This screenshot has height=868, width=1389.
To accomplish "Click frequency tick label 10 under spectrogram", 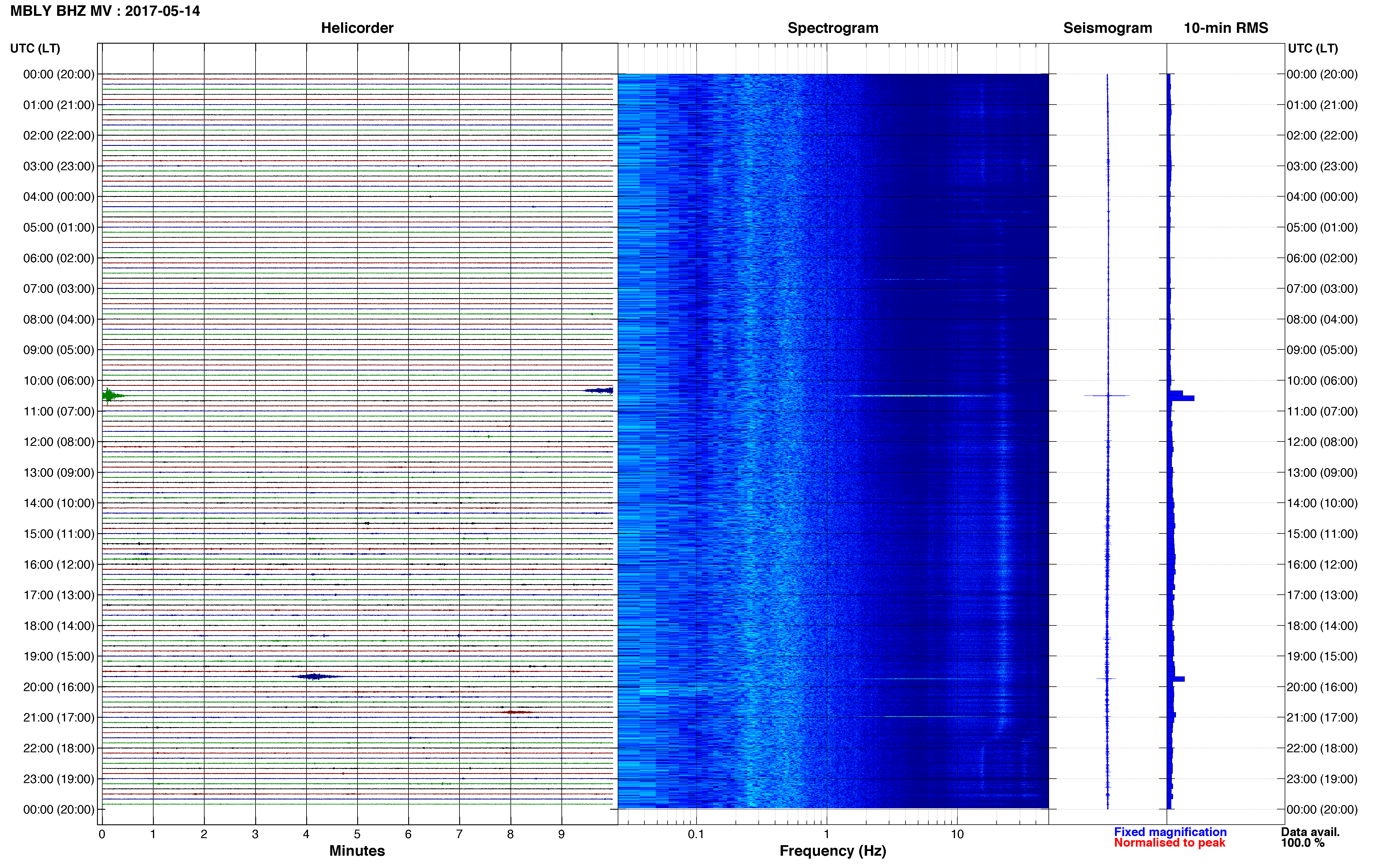I will pos(957,834).
